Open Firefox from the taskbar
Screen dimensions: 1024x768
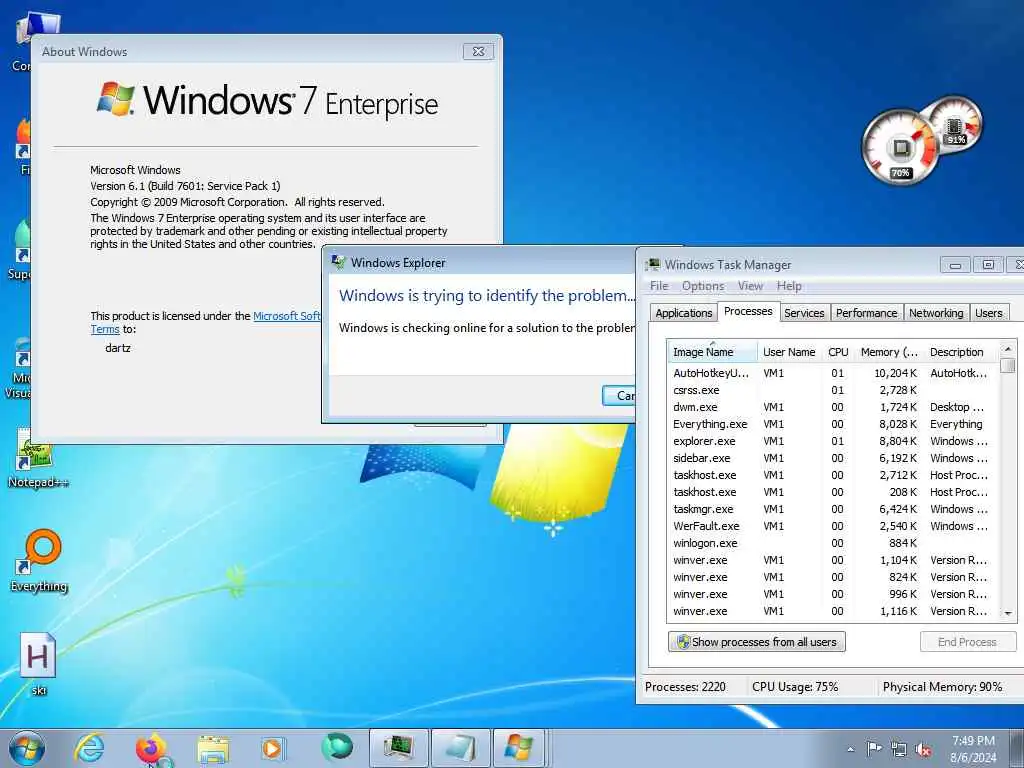click(x=151, y=748)
